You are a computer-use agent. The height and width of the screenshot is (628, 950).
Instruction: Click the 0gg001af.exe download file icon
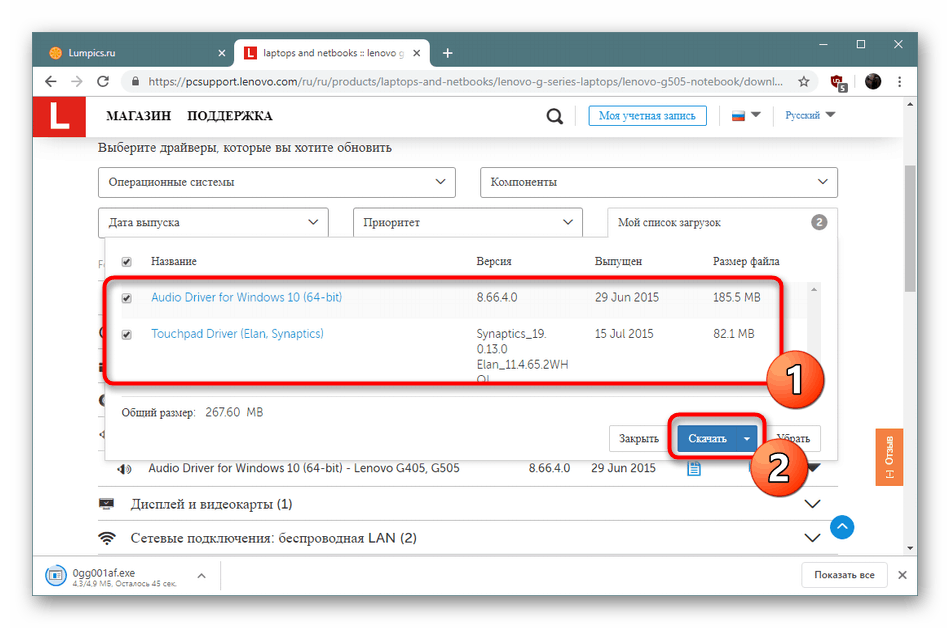(56, 575)
